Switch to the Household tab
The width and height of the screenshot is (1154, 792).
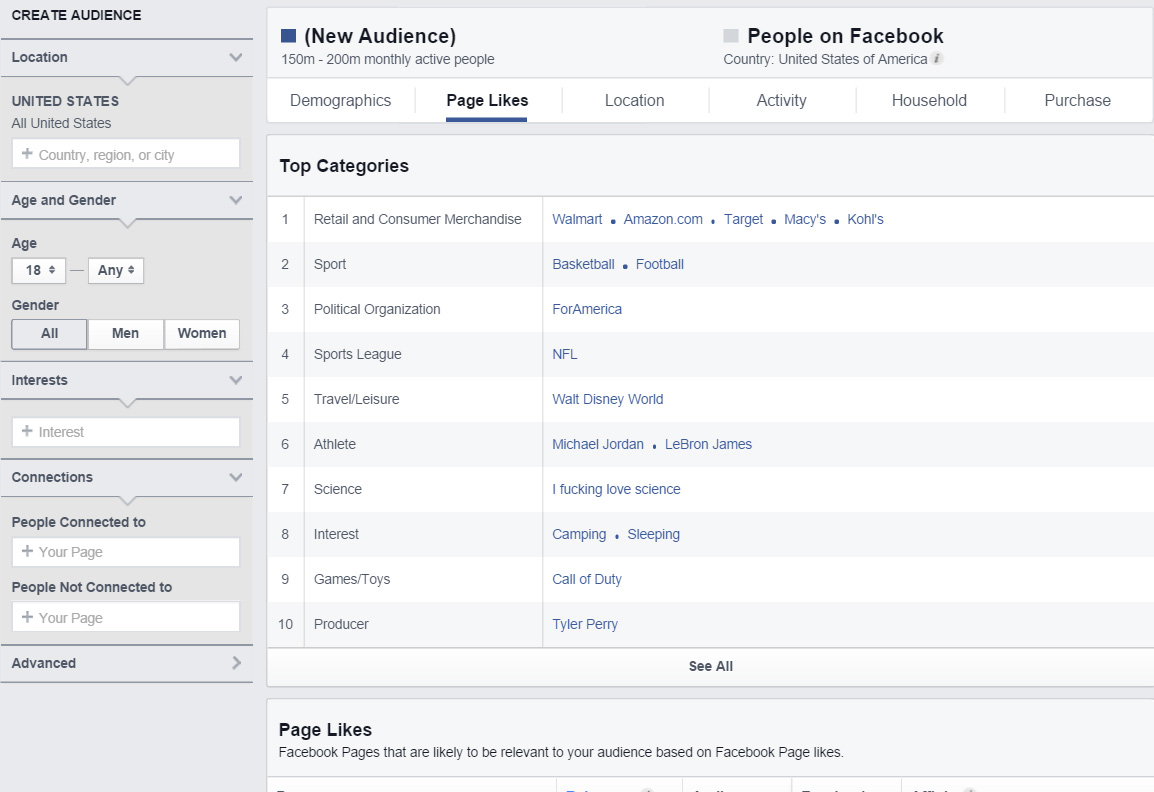point(930,100)
